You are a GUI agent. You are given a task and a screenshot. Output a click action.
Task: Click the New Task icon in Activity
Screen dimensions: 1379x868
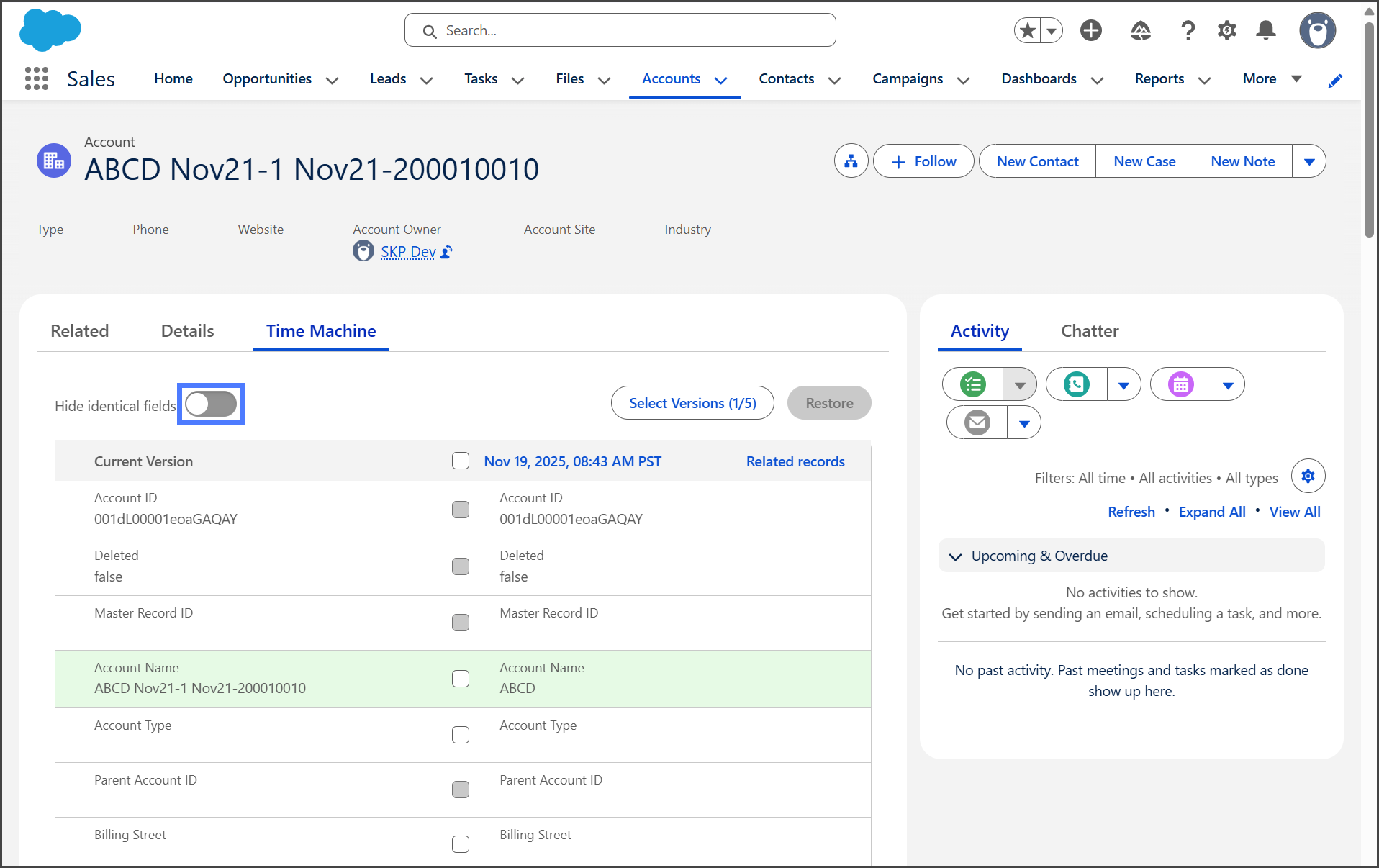973,384
